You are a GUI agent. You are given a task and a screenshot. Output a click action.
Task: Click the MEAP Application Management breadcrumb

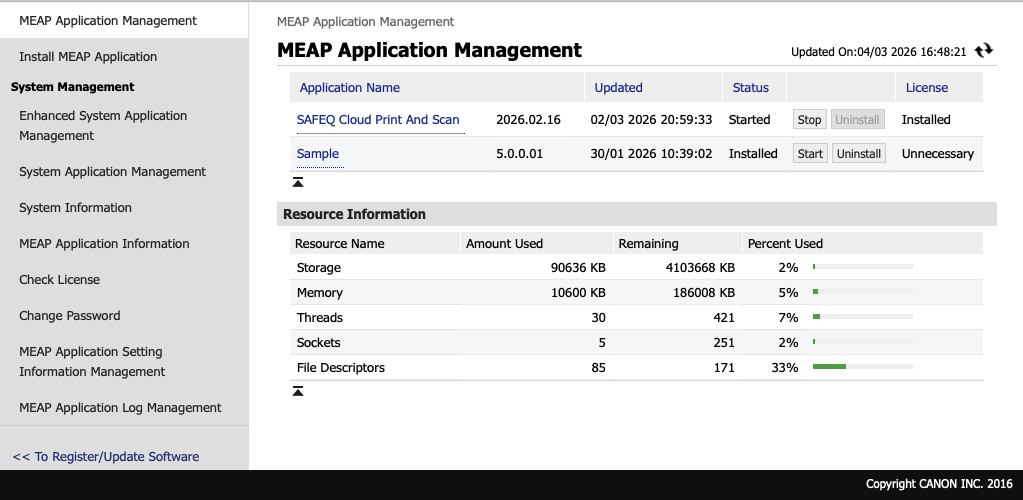[x=365, y=22]
